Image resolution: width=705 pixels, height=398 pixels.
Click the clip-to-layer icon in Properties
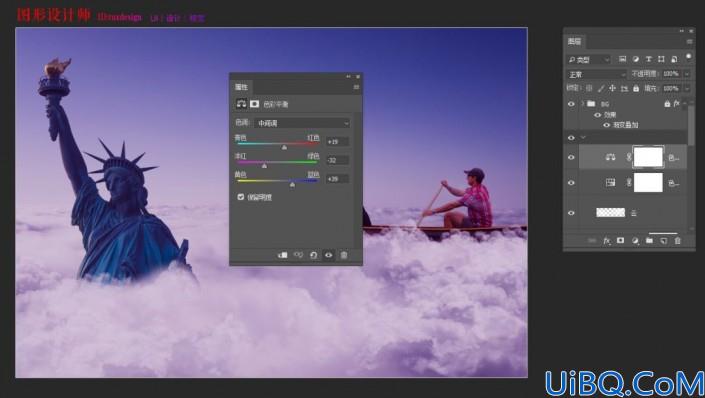point(282,255)
